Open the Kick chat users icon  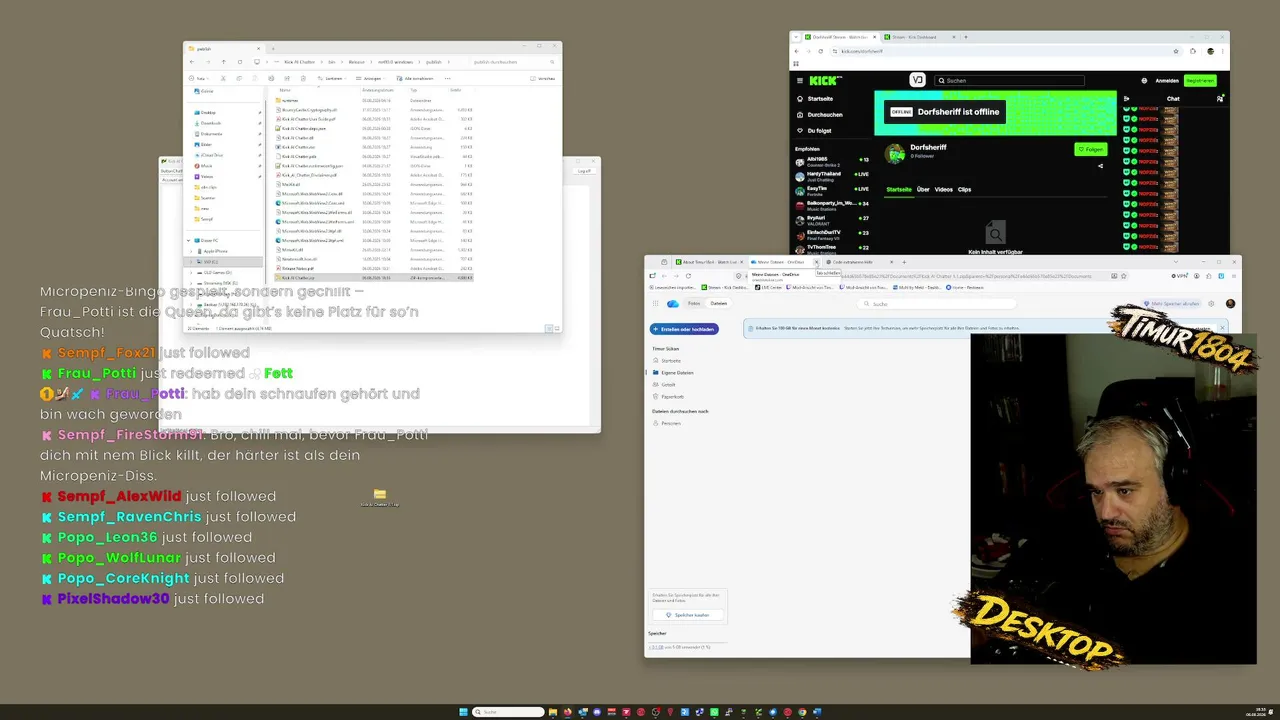1219,99
